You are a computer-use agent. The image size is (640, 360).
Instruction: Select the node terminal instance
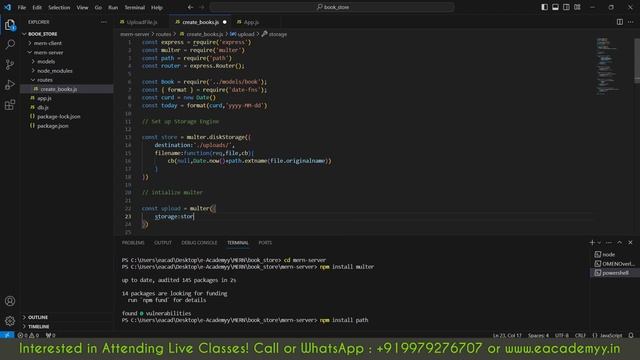point(615,254)
